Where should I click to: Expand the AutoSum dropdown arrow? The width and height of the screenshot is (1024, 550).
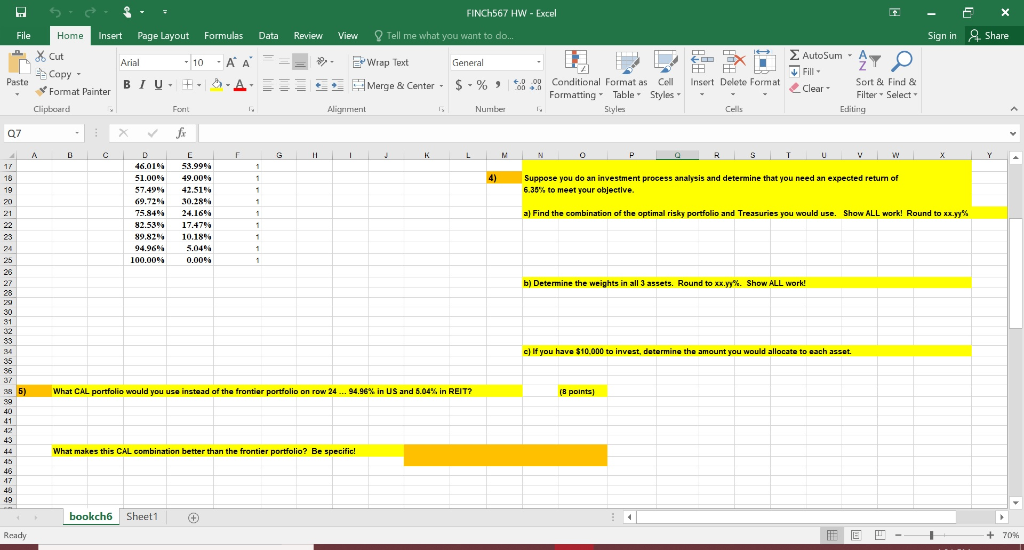pyautogui.click(x=850, y=56)
